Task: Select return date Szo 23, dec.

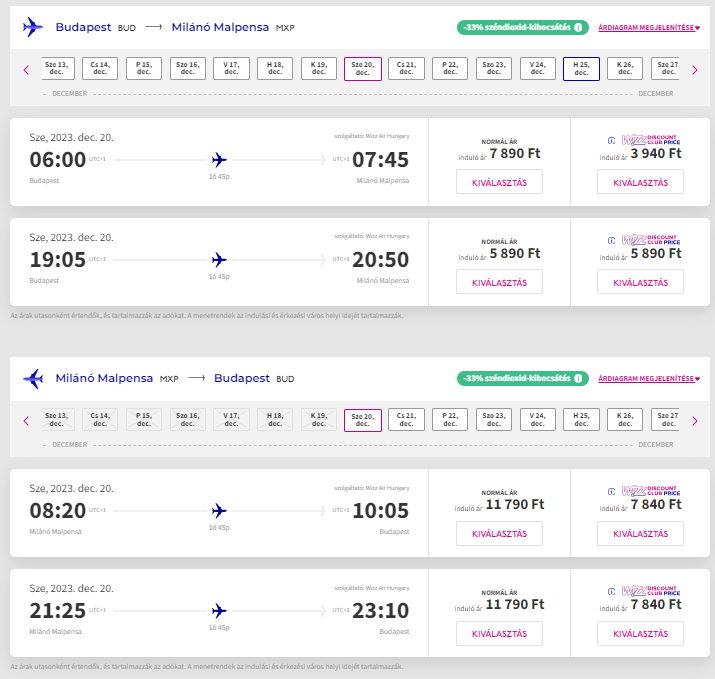Action: (x=494, y=420)
